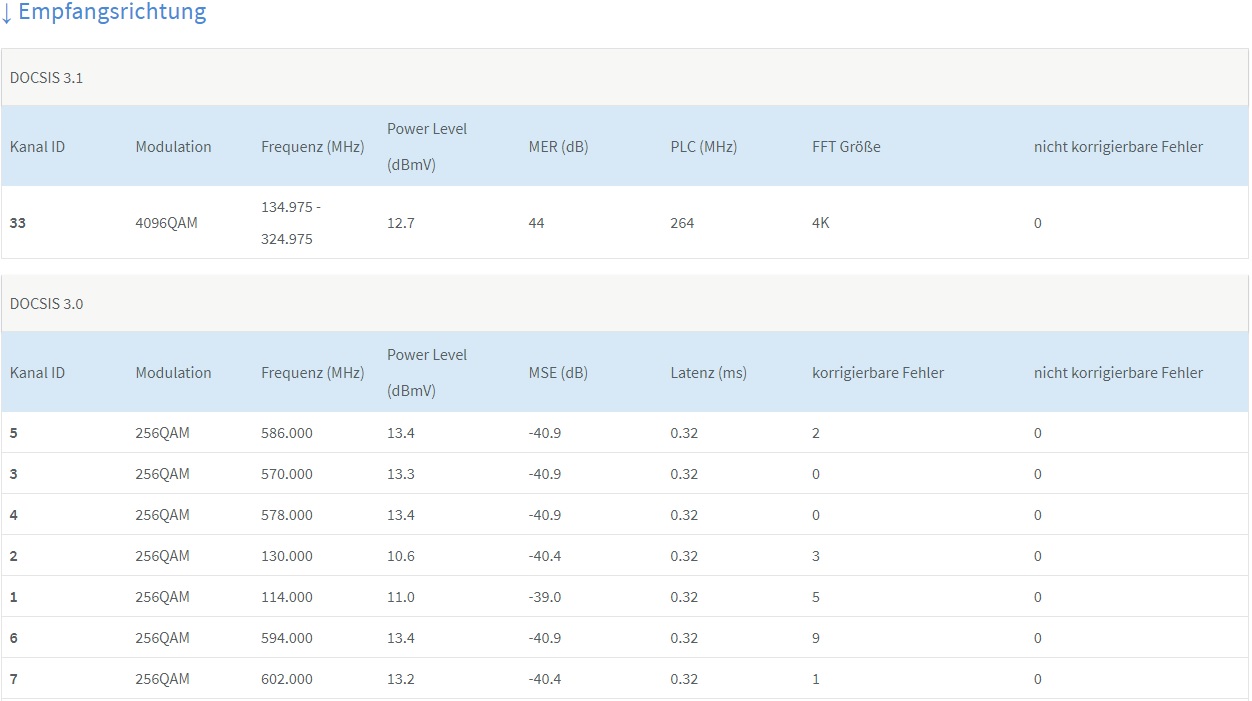This screenshot has height=701, width=1252.
Task: Click the korrigierbare Fehler column header
Action: [878, 373]
